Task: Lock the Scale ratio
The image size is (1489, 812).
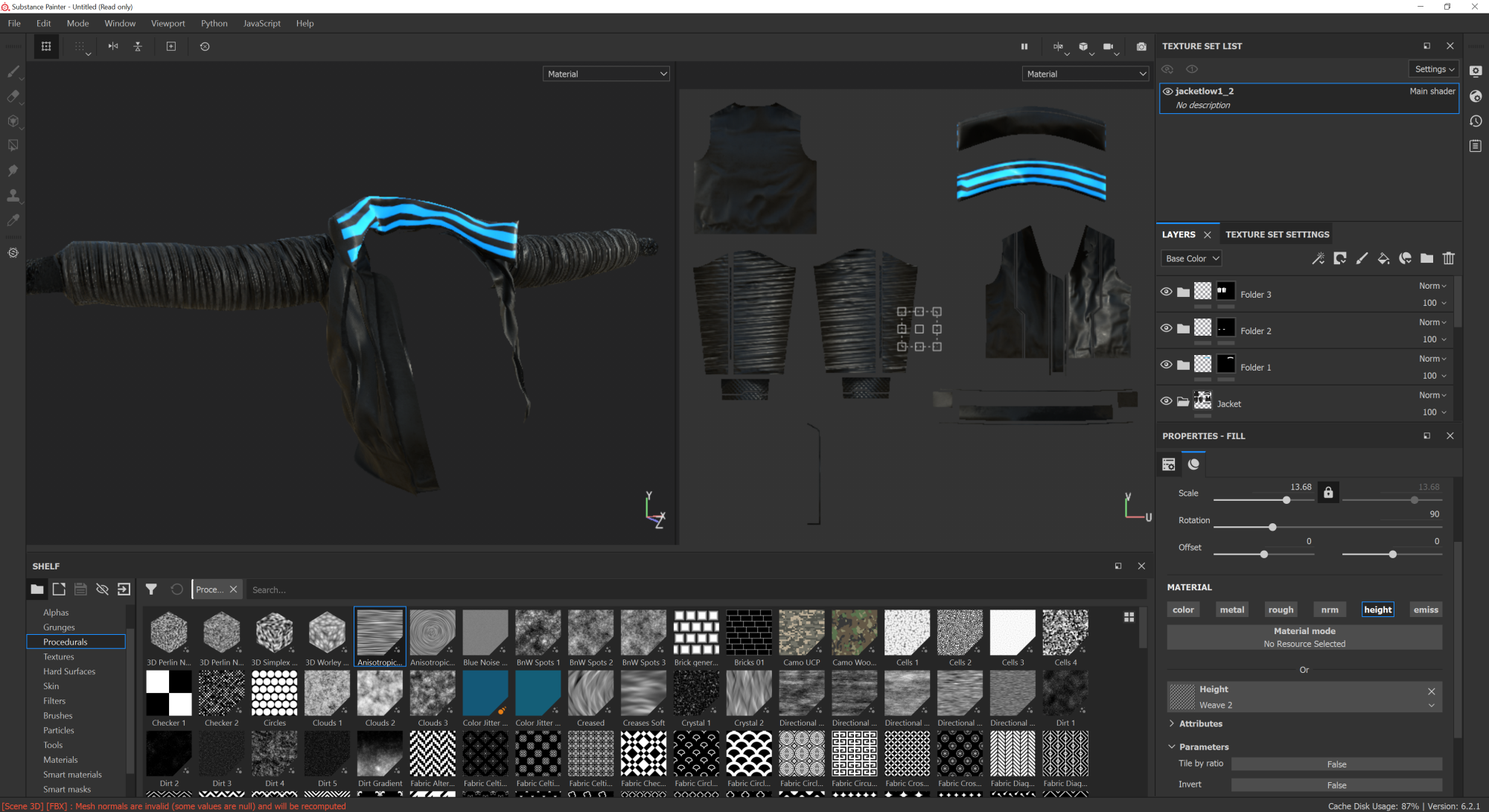Action: (1328, 493)
